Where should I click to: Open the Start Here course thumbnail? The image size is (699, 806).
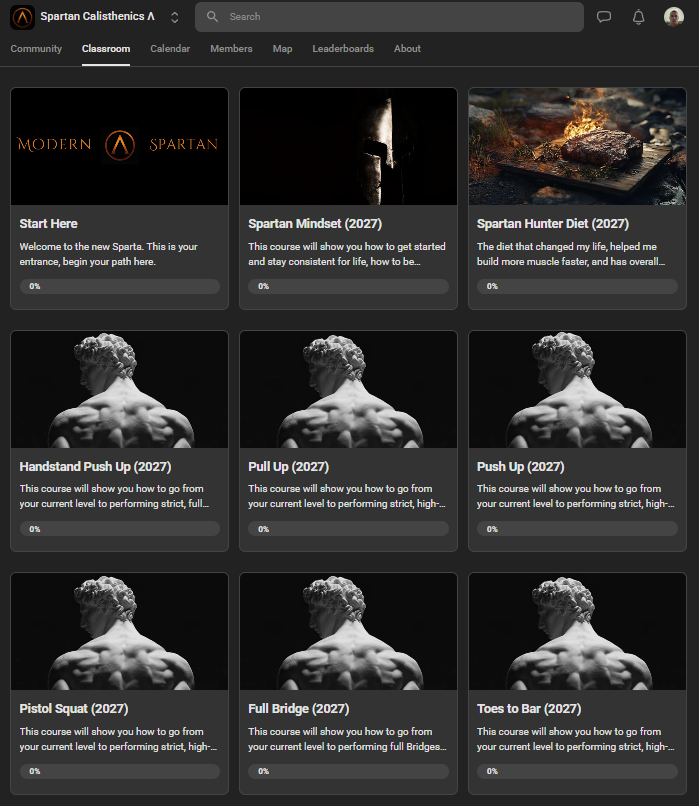(x=119, y=146)
